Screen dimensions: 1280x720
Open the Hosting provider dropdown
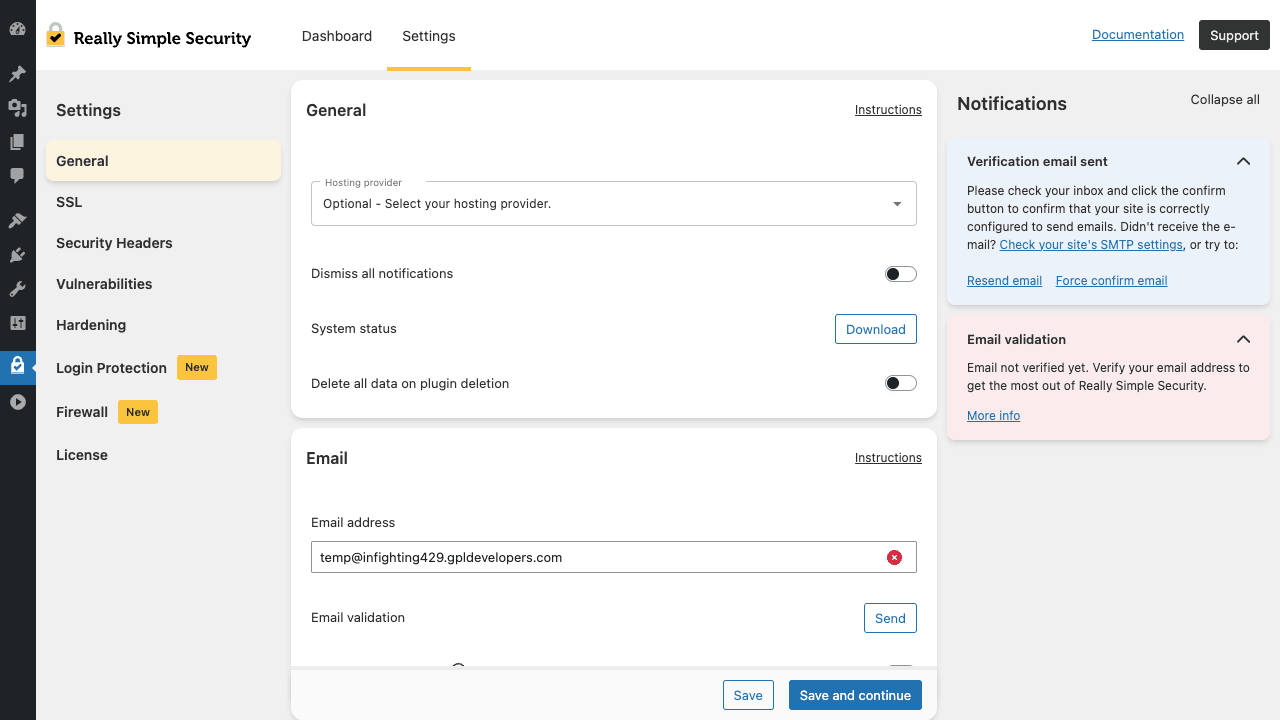point(614,203)
